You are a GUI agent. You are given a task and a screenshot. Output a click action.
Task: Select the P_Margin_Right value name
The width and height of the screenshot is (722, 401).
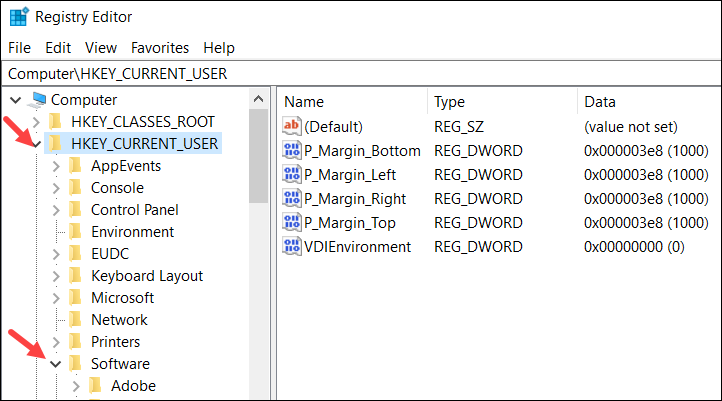[x=355, y=199]
